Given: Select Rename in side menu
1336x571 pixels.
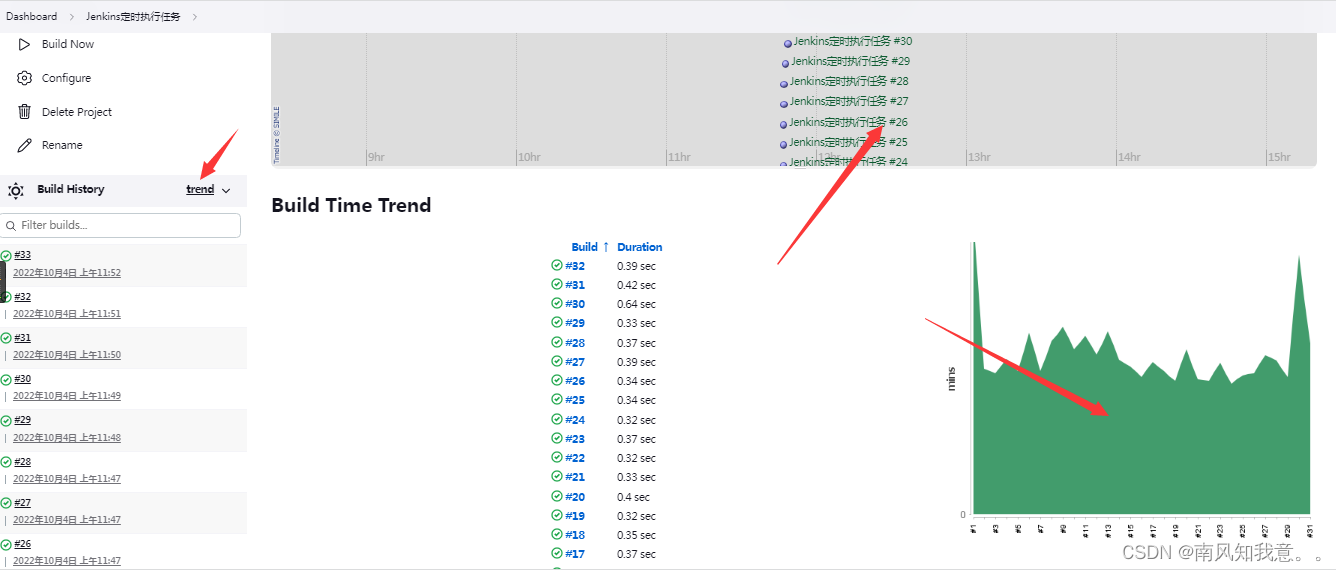Looking at the screenshot, I should click(x=62, y=145).
